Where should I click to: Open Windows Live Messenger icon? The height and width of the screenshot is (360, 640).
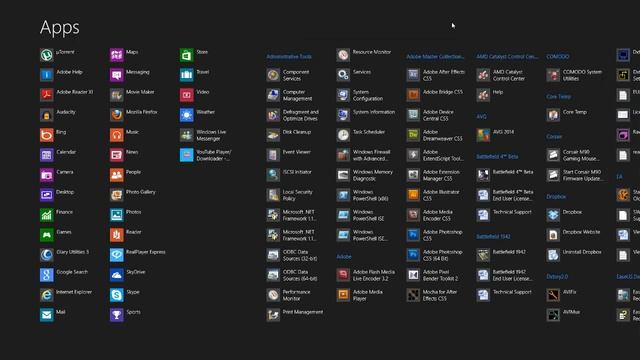tap(187, 135)
